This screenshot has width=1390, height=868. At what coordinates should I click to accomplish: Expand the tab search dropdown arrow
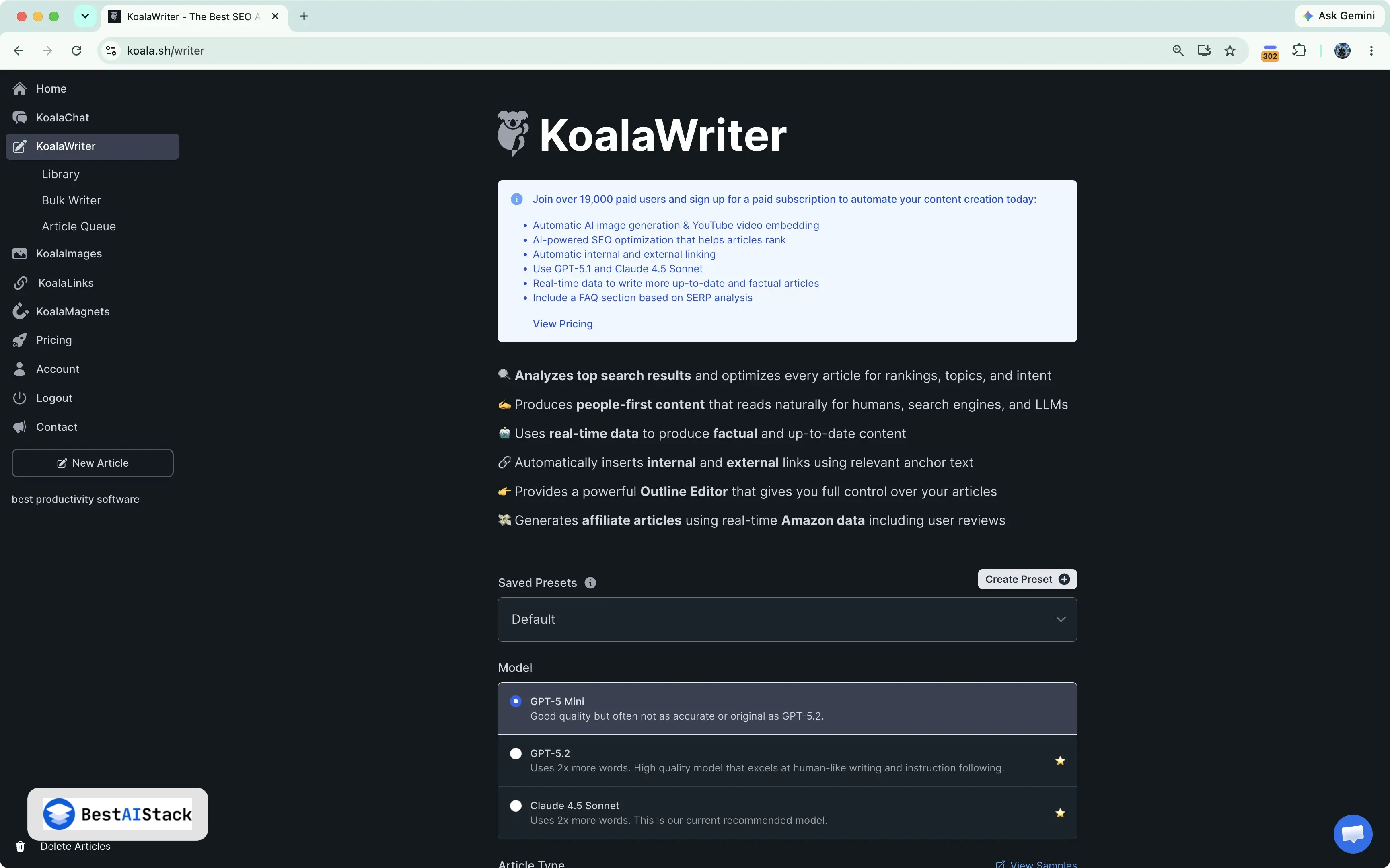(85, 16)
